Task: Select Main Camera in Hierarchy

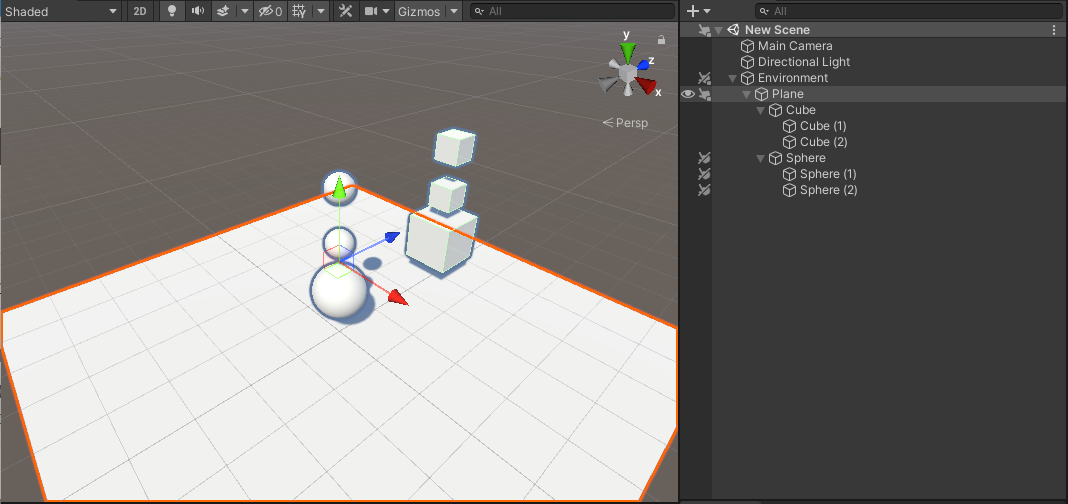Action: [x=795, y=46]
